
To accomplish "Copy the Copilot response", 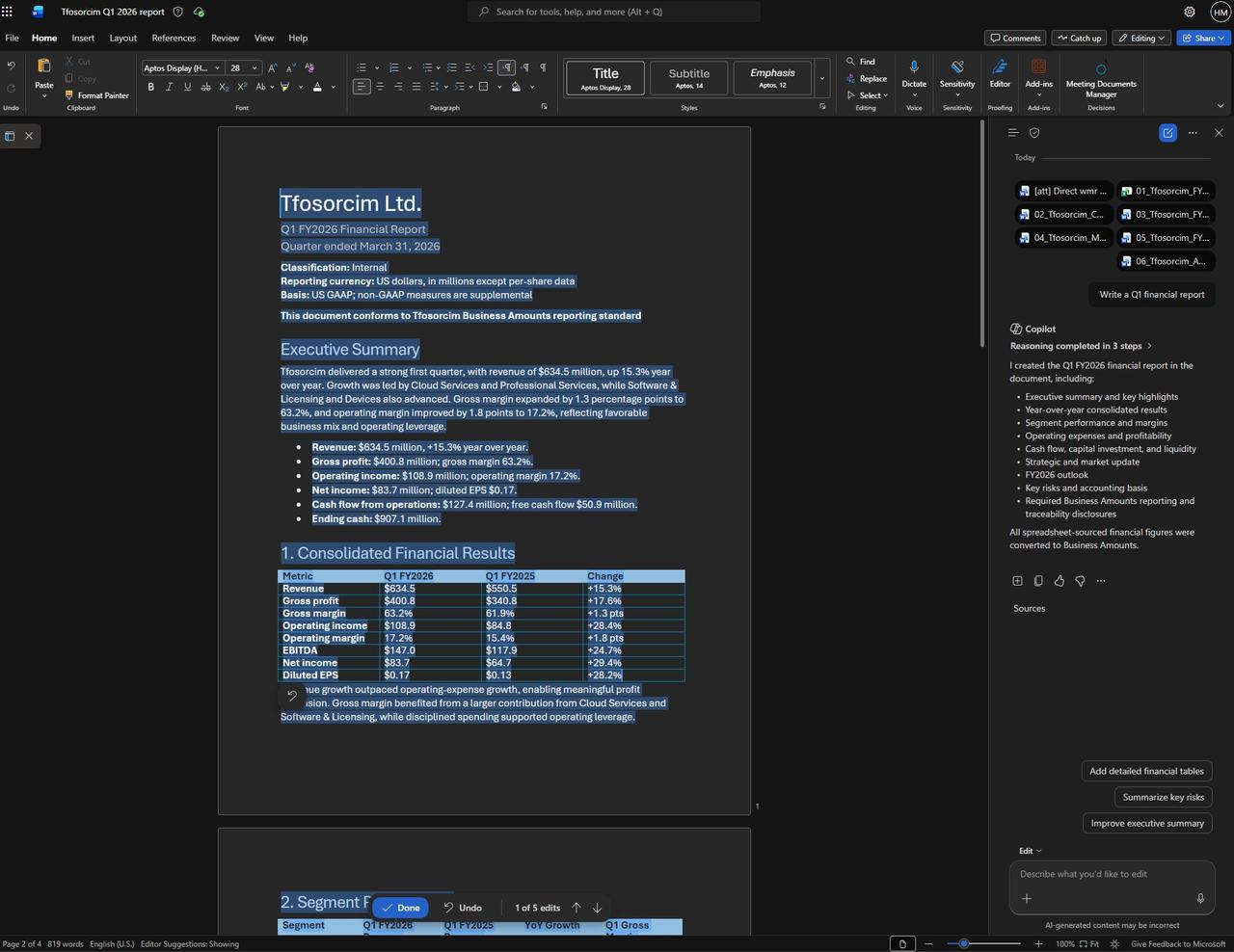I will click(1038, 581).
